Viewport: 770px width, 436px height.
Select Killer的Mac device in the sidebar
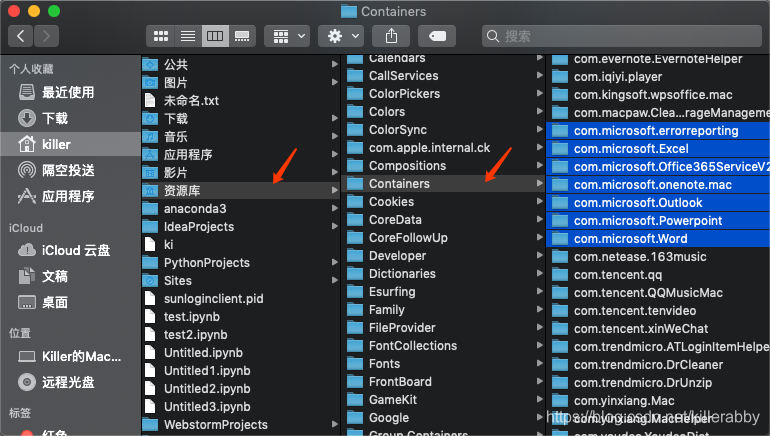point(70,356)
